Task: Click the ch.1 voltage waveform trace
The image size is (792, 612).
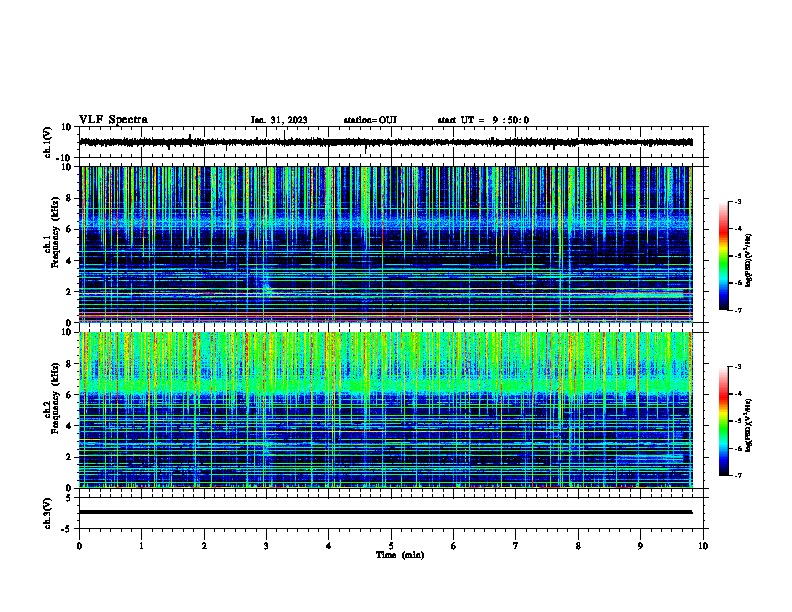Action: coord(385,142)
